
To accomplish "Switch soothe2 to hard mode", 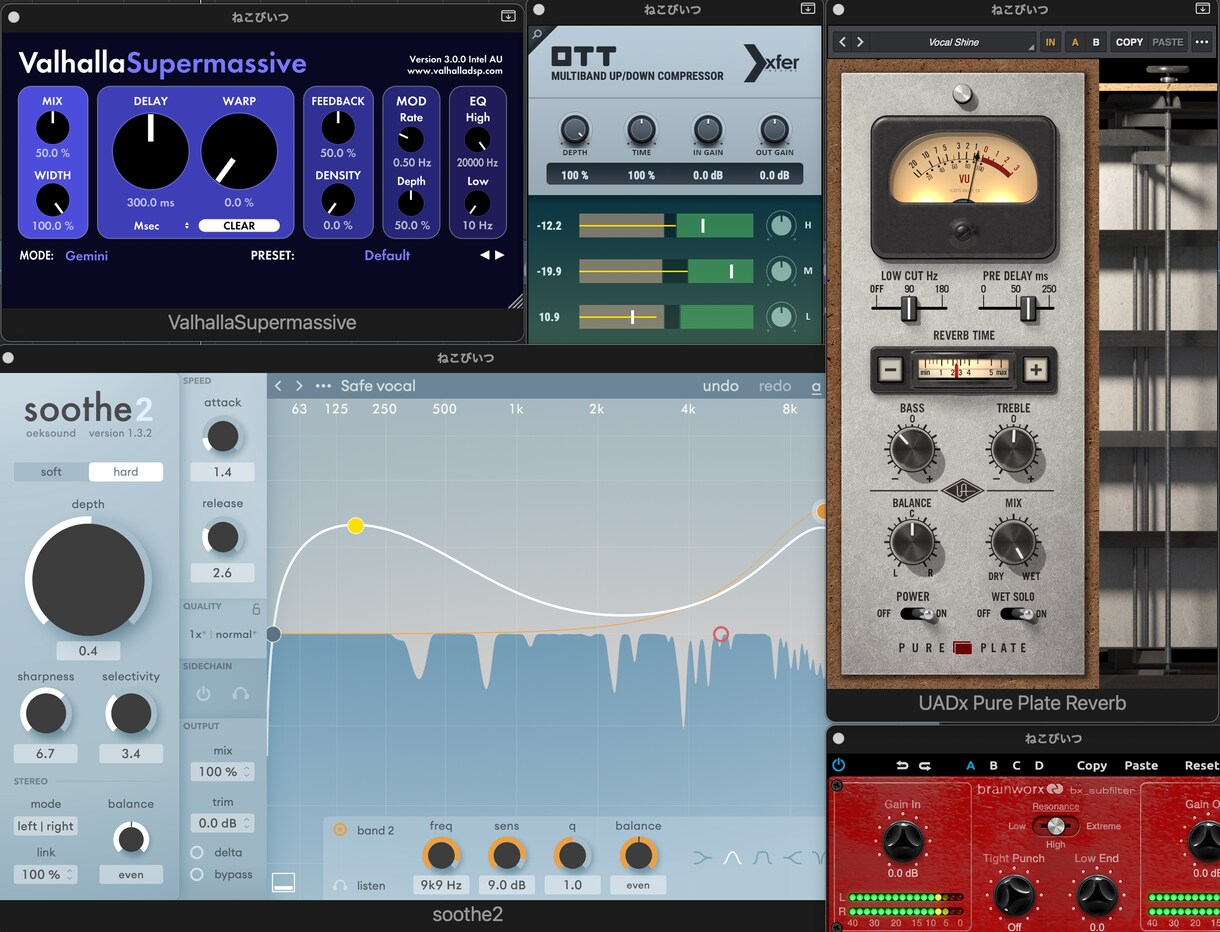I will (126, 472).
